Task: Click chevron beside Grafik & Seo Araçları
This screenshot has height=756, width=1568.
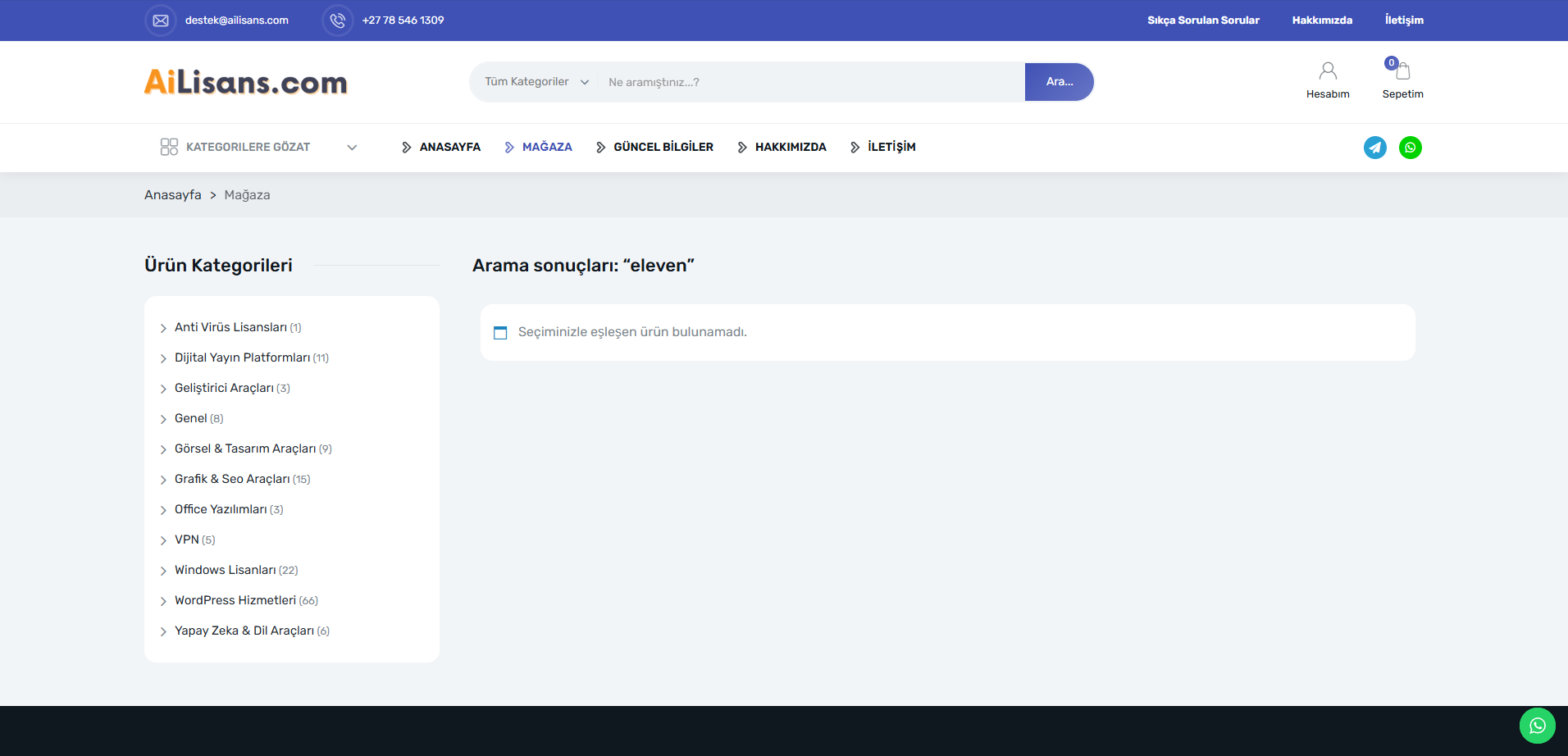Action: 163,480
